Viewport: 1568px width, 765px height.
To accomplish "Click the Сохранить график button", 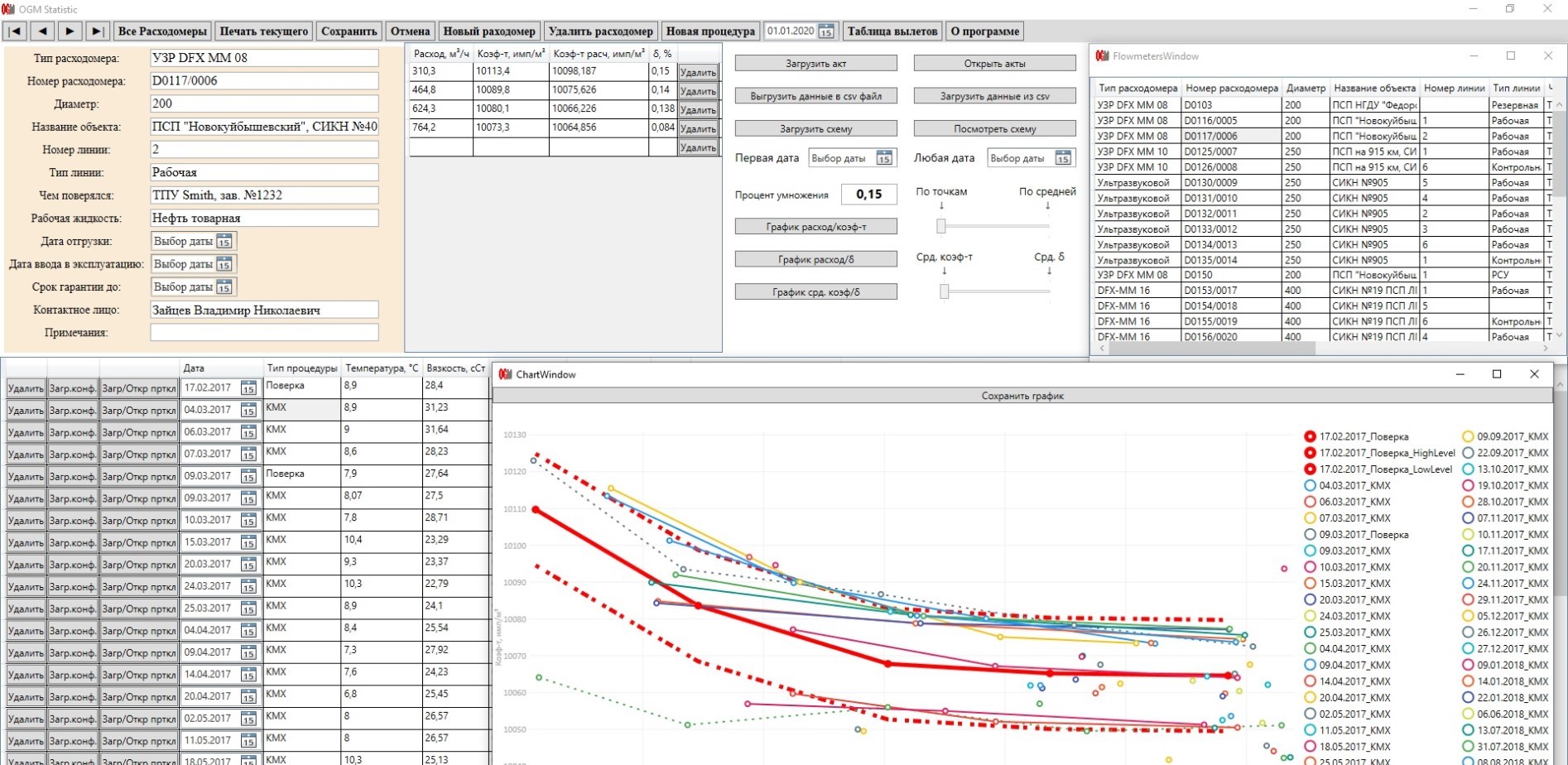I will click(x=1022, y=396).
